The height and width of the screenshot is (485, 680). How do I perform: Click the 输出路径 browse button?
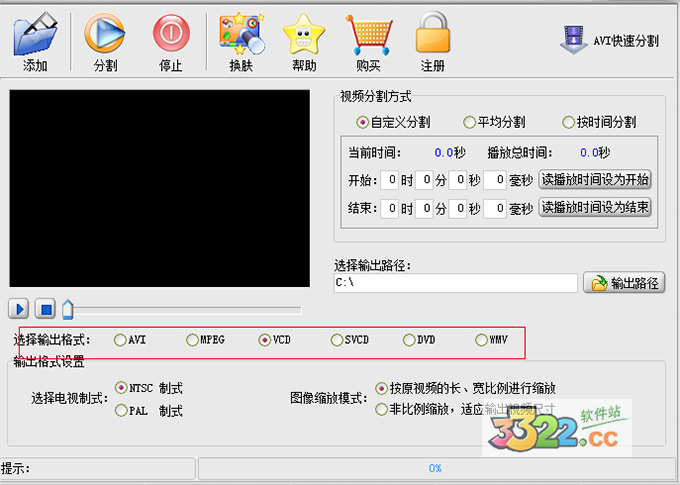(x=624, y=283)
